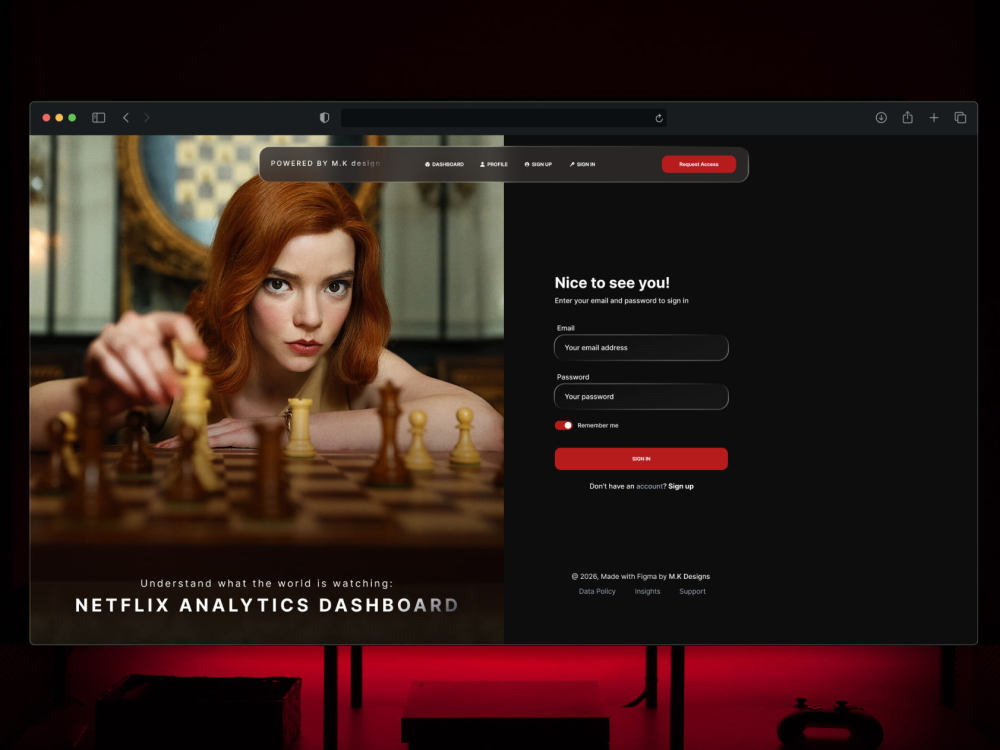
Task: Open the Profile nav item
Action: pyautogui.click(x=494, y=164)
